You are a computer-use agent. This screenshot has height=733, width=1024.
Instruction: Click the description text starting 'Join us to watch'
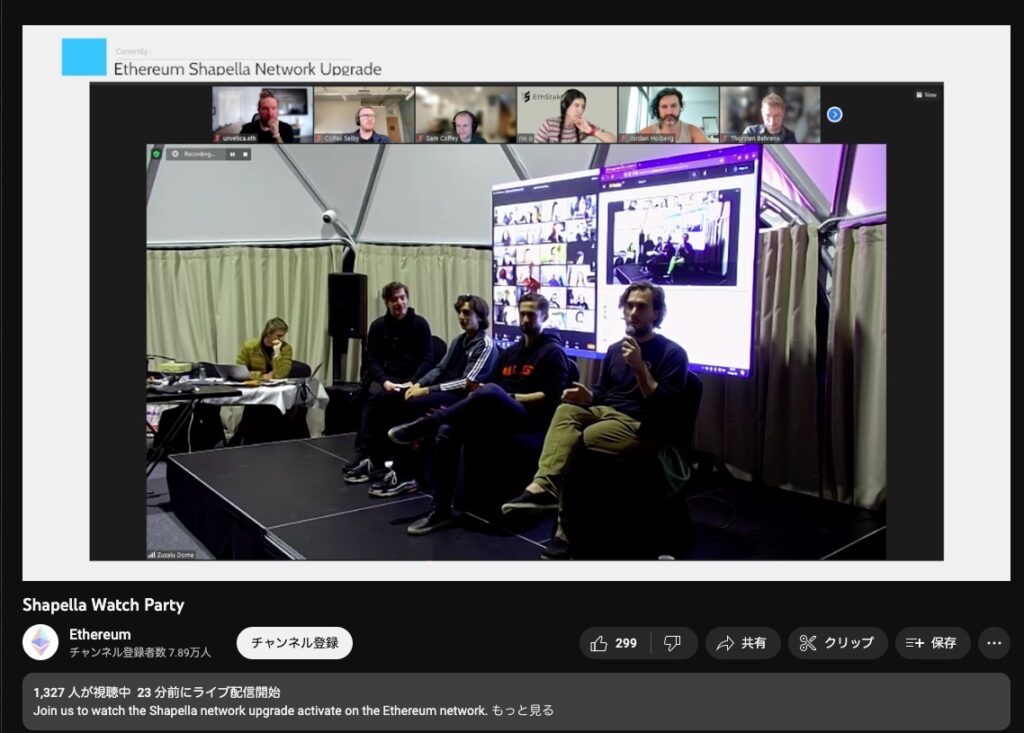click(x=260, y=711)
